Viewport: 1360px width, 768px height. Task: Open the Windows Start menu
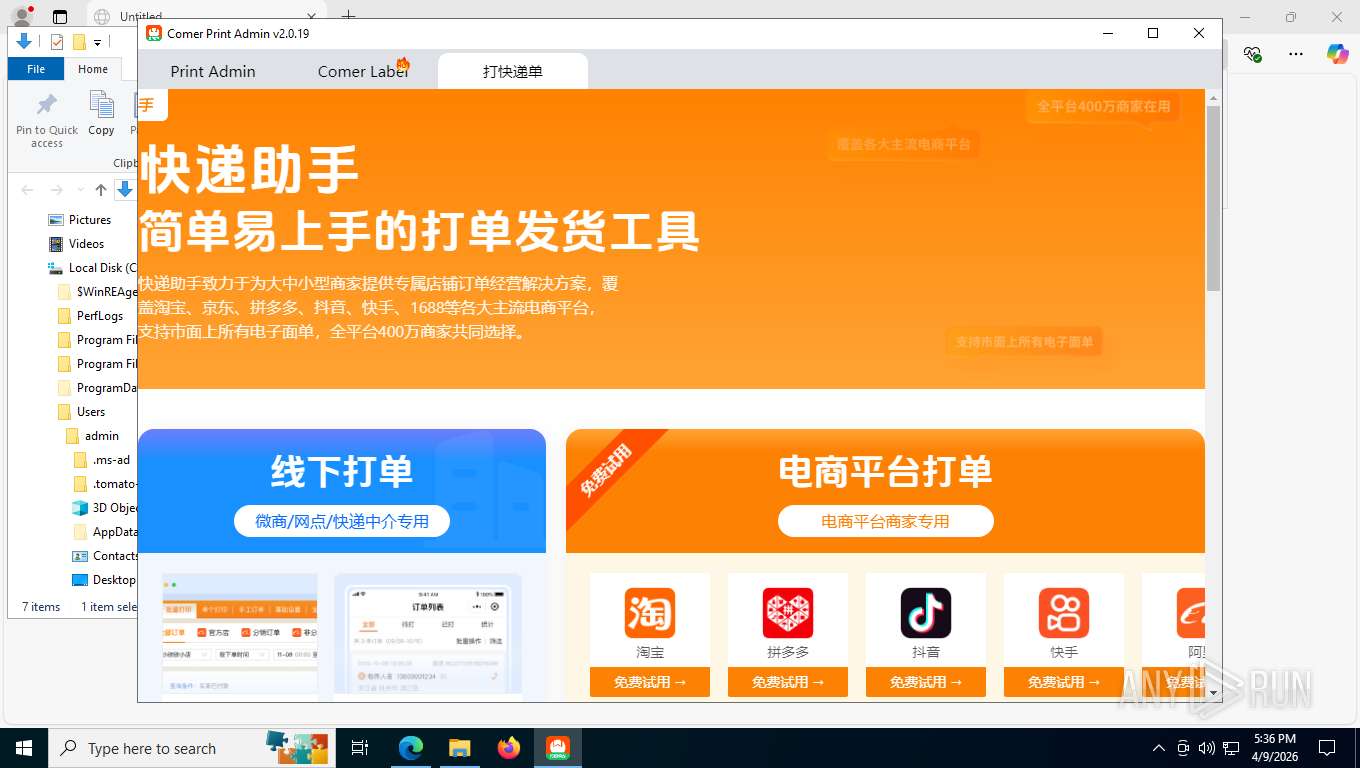click(x=24, y=747)
